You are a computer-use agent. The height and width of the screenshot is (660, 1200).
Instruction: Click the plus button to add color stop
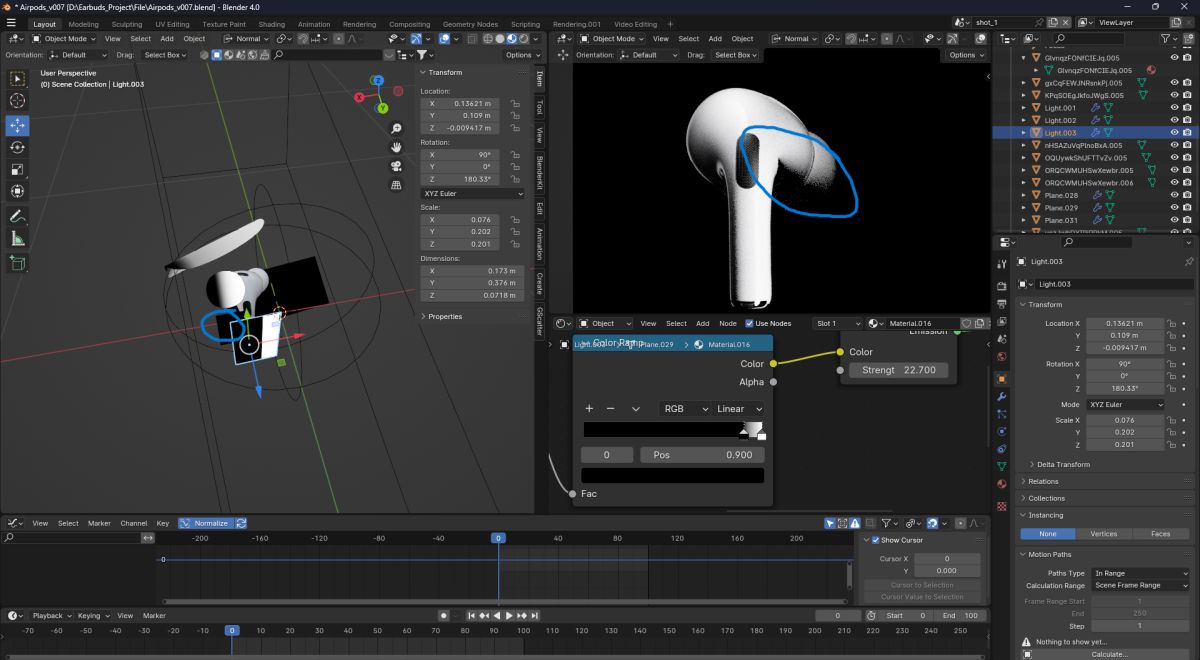pyautogui.click(x=590, y=409)
